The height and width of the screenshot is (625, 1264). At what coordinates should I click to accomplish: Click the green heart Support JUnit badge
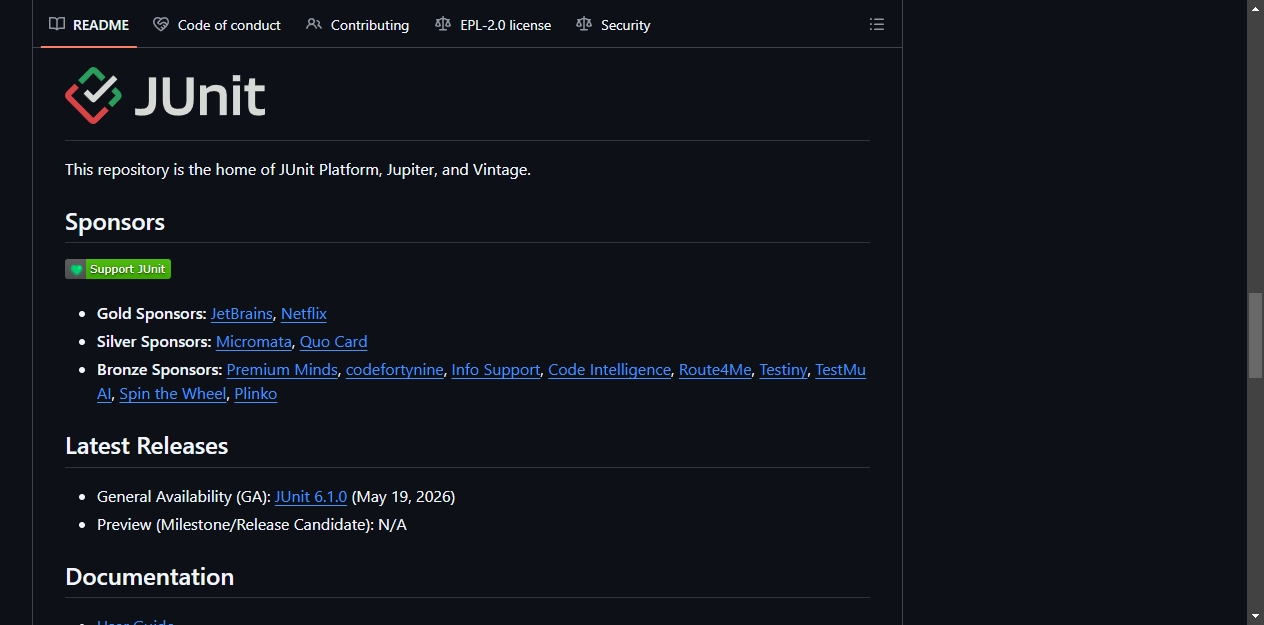pyautogui.click(x=118, y=269)
